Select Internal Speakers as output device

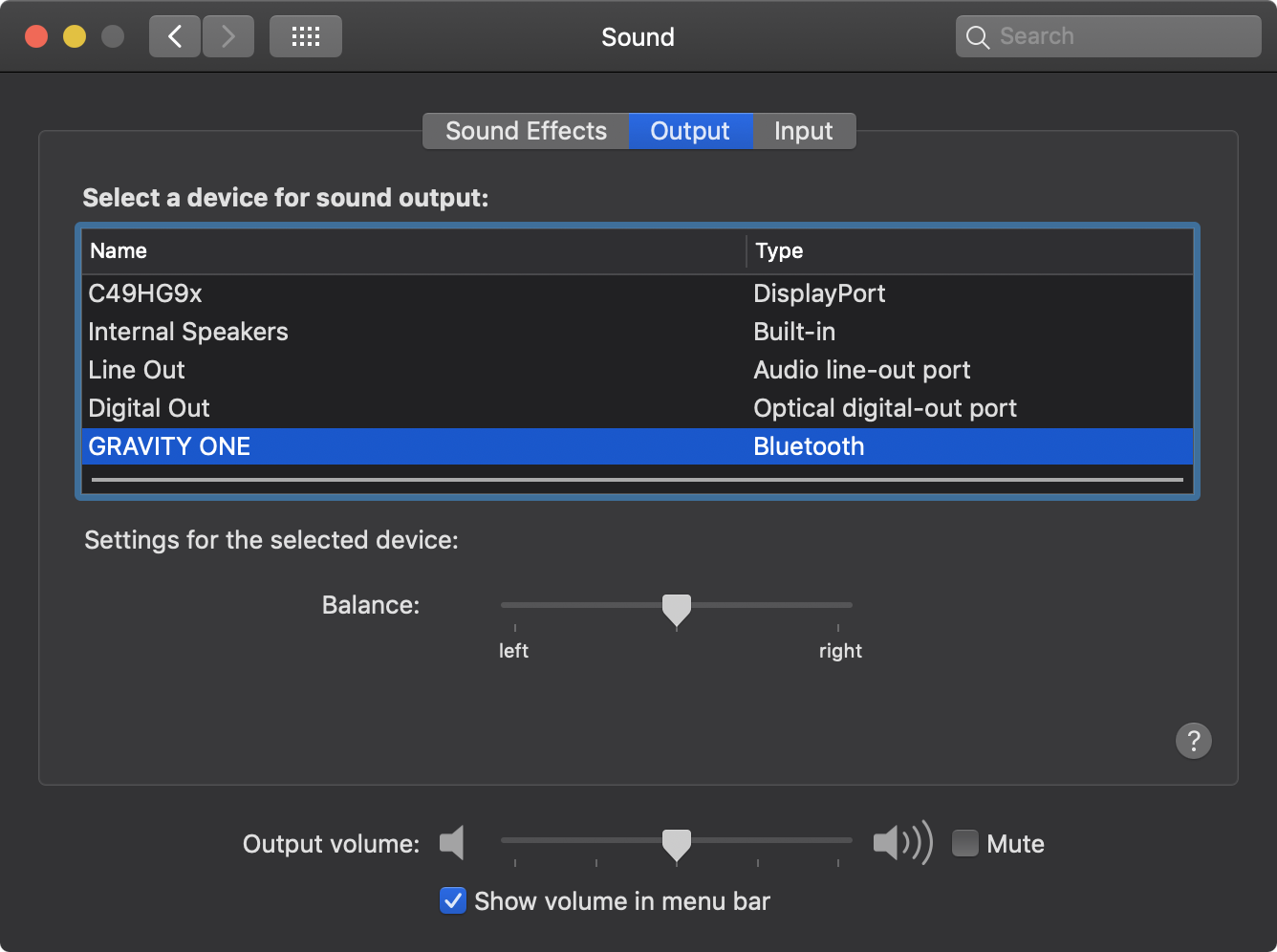[x=638, y=332]
